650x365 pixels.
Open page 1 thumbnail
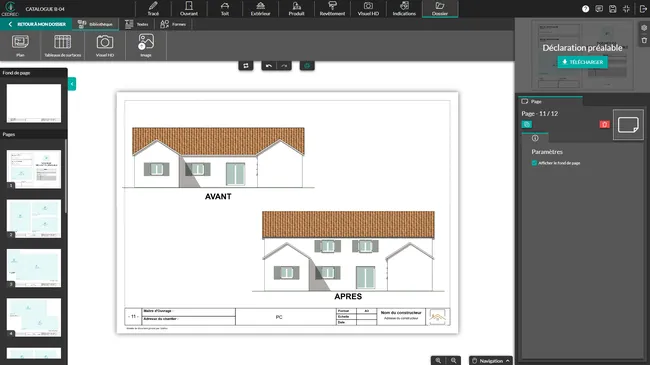pos(34,169)
